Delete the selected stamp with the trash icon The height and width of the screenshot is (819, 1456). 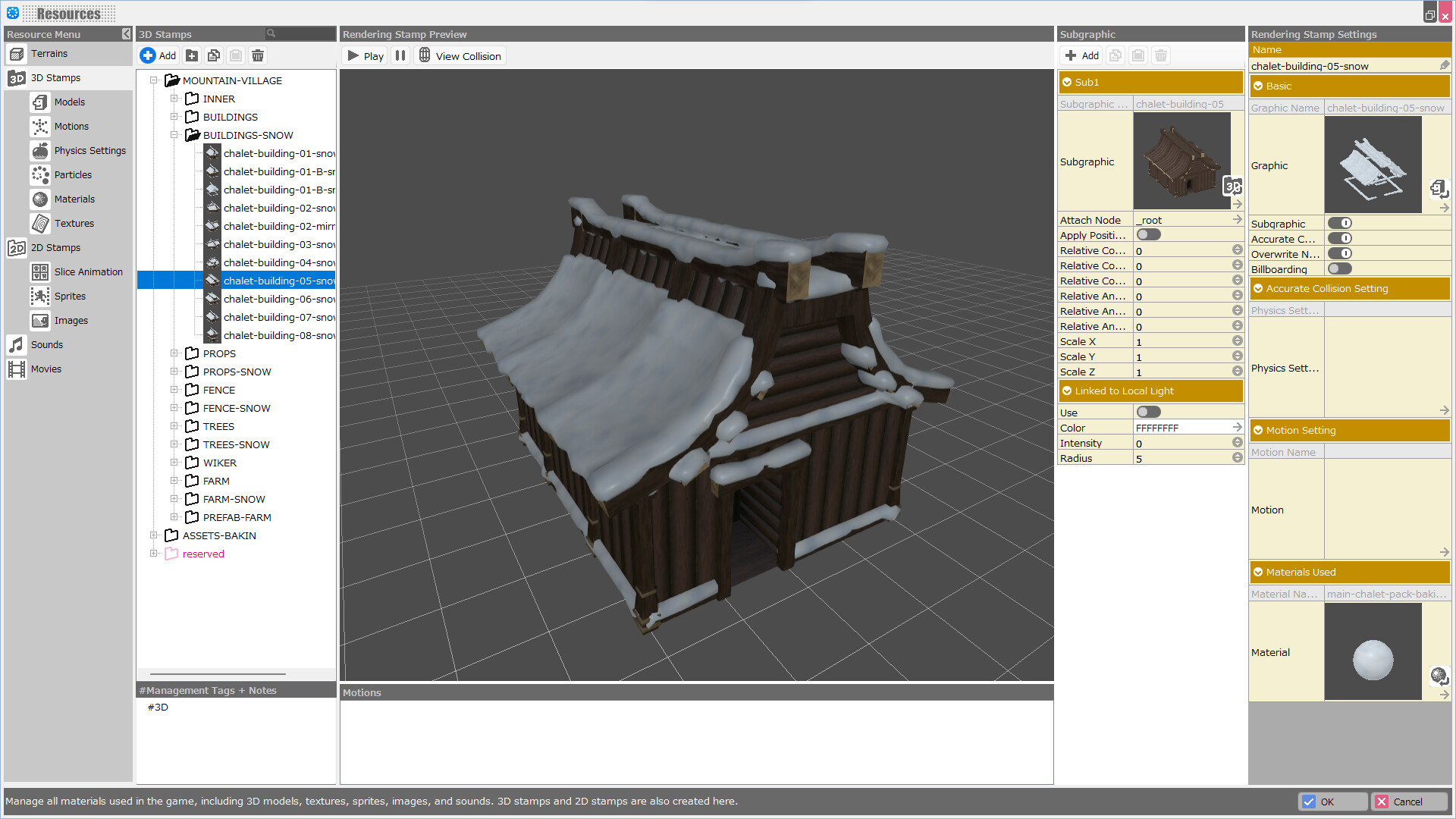point(258,55)
